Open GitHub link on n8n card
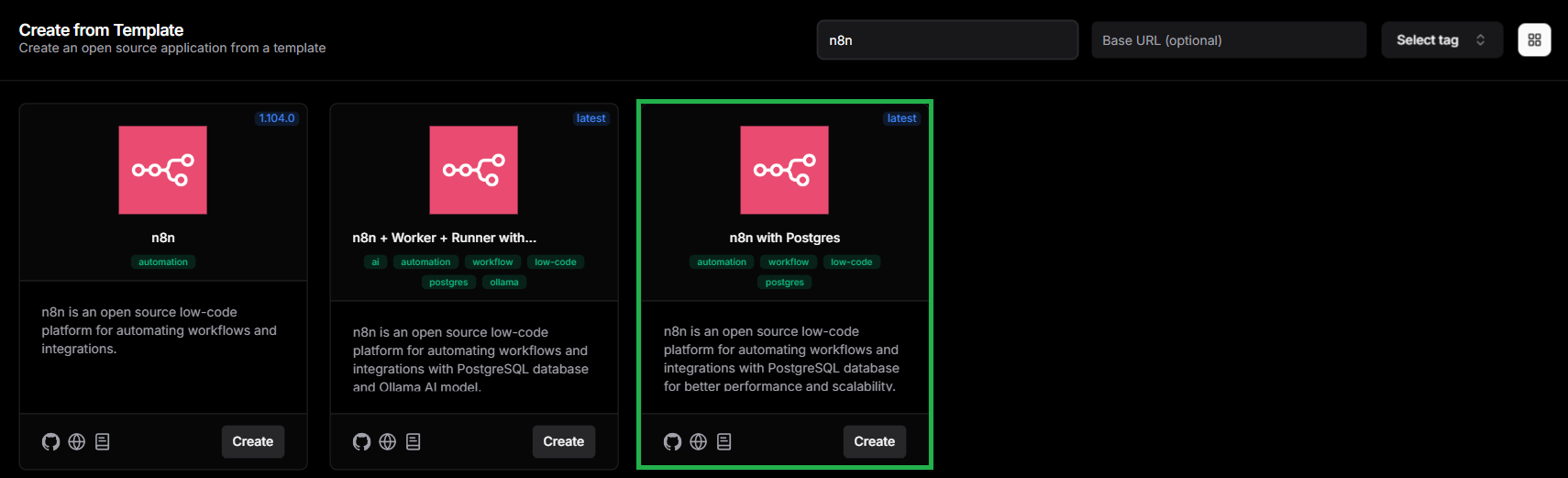This screenshot has width=1568, height=478. tap(51, 442)
